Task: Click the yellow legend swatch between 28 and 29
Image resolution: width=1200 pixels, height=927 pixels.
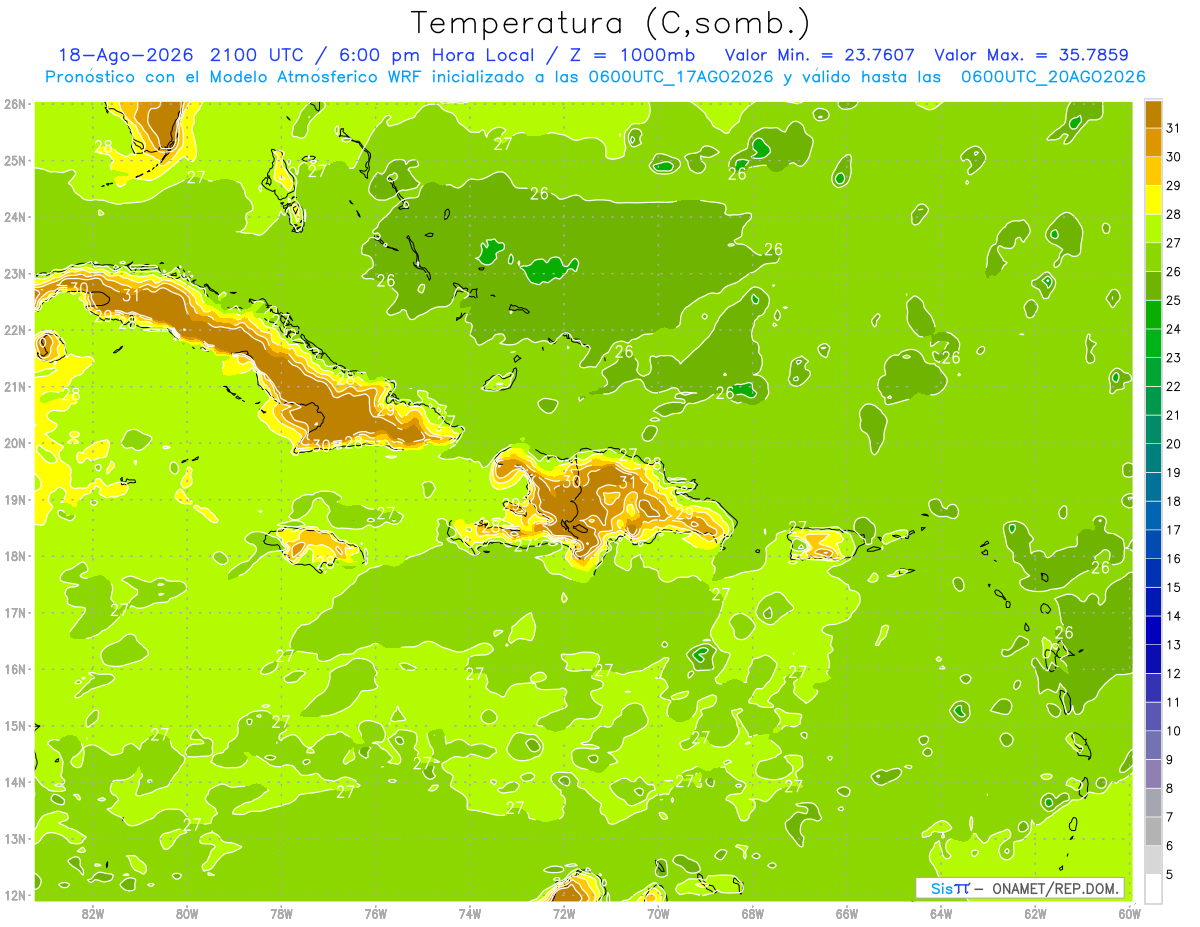Action: (x=1153, y=199)
